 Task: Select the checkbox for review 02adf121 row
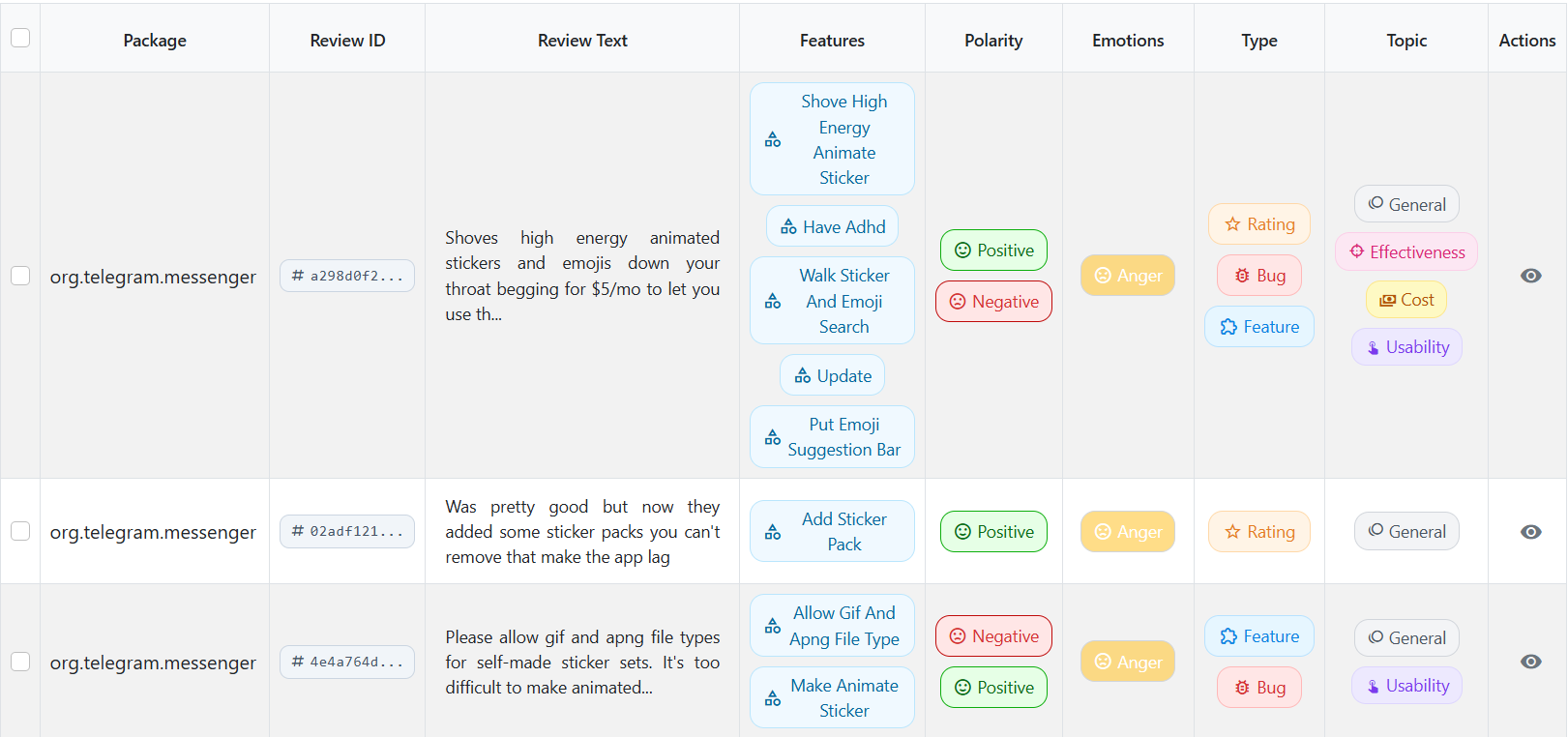(x=20, y=531)
